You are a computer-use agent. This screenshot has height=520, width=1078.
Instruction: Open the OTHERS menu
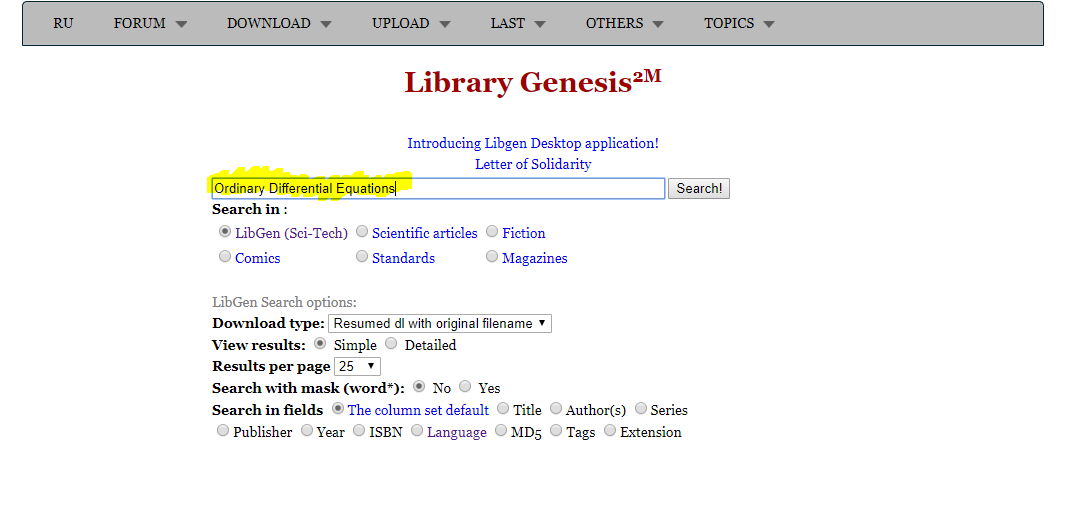[625, 23]
